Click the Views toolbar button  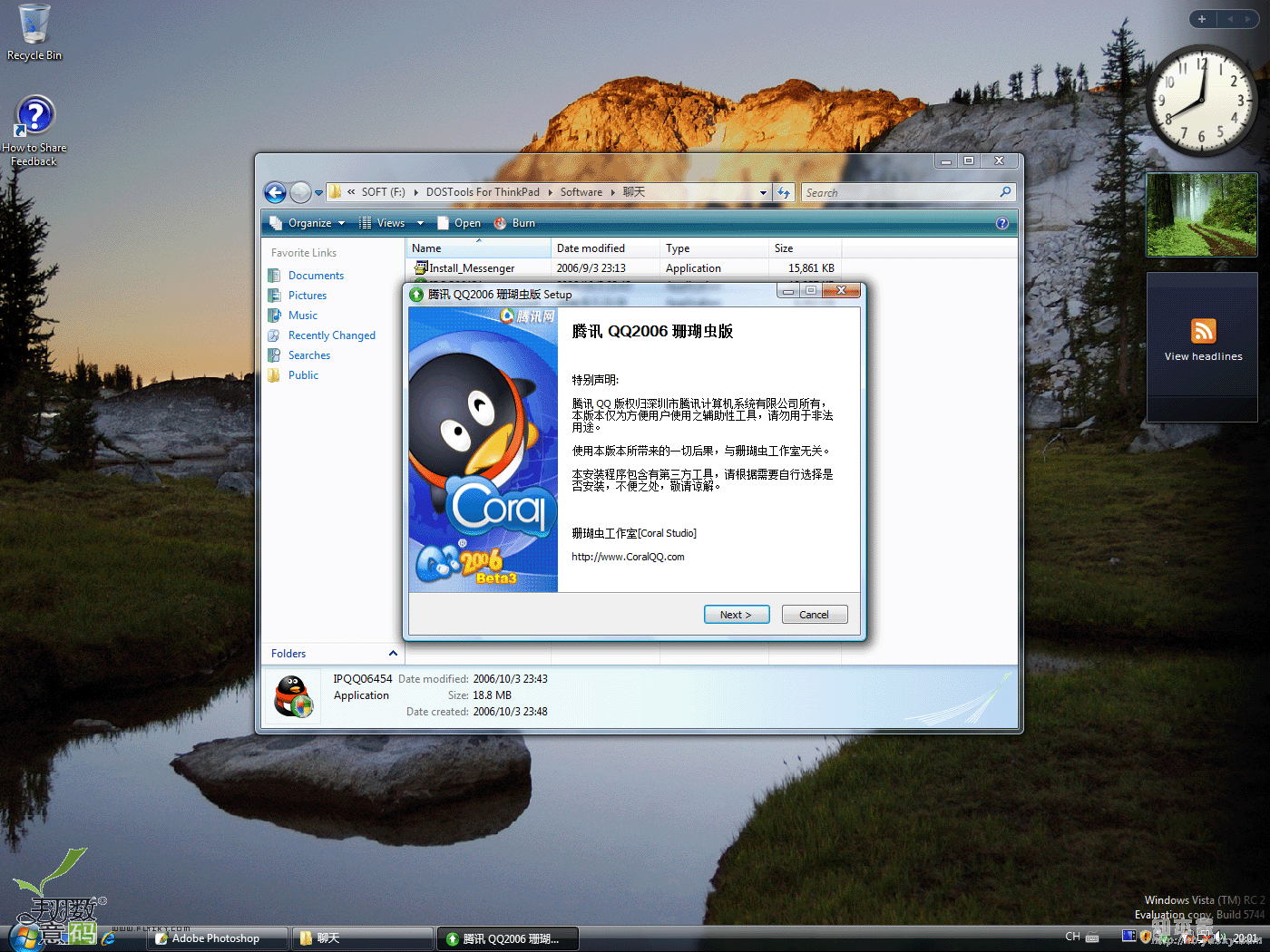click(x=382, y=223)
